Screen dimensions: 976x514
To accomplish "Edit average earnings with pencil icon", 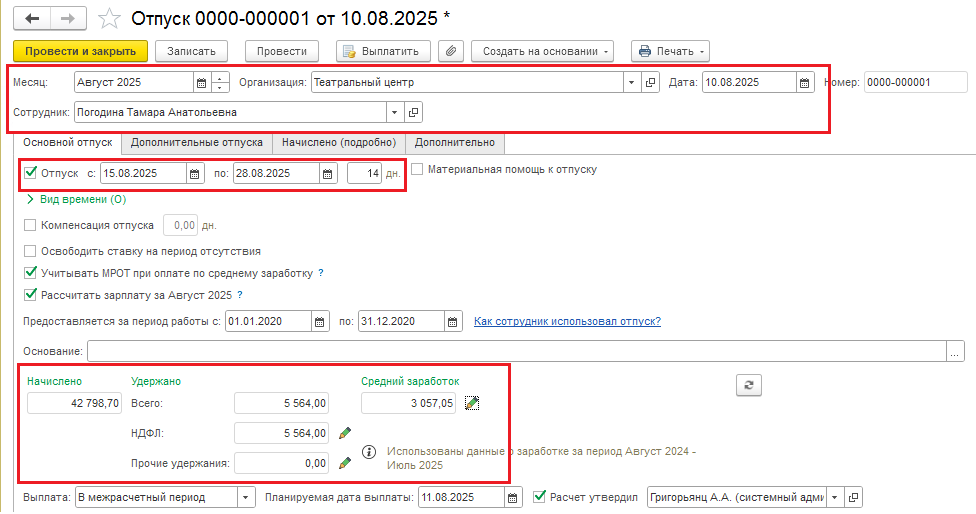I will pyautogui.click(x=472, y=403).
